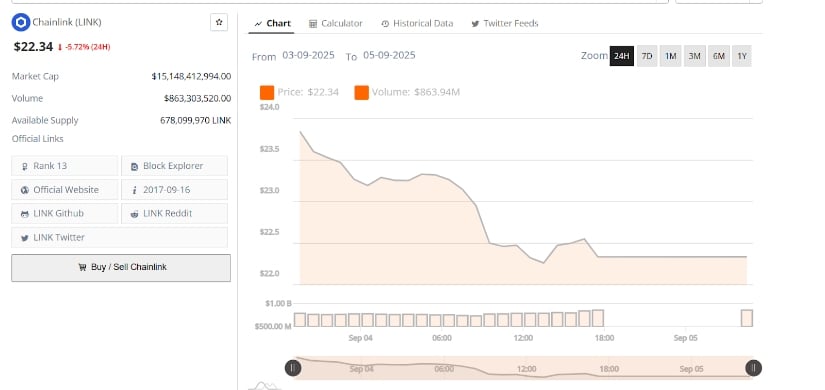Click Buy / Sell Chainlink button
Screen dimensions: 825x390
[x=121, y=268]
